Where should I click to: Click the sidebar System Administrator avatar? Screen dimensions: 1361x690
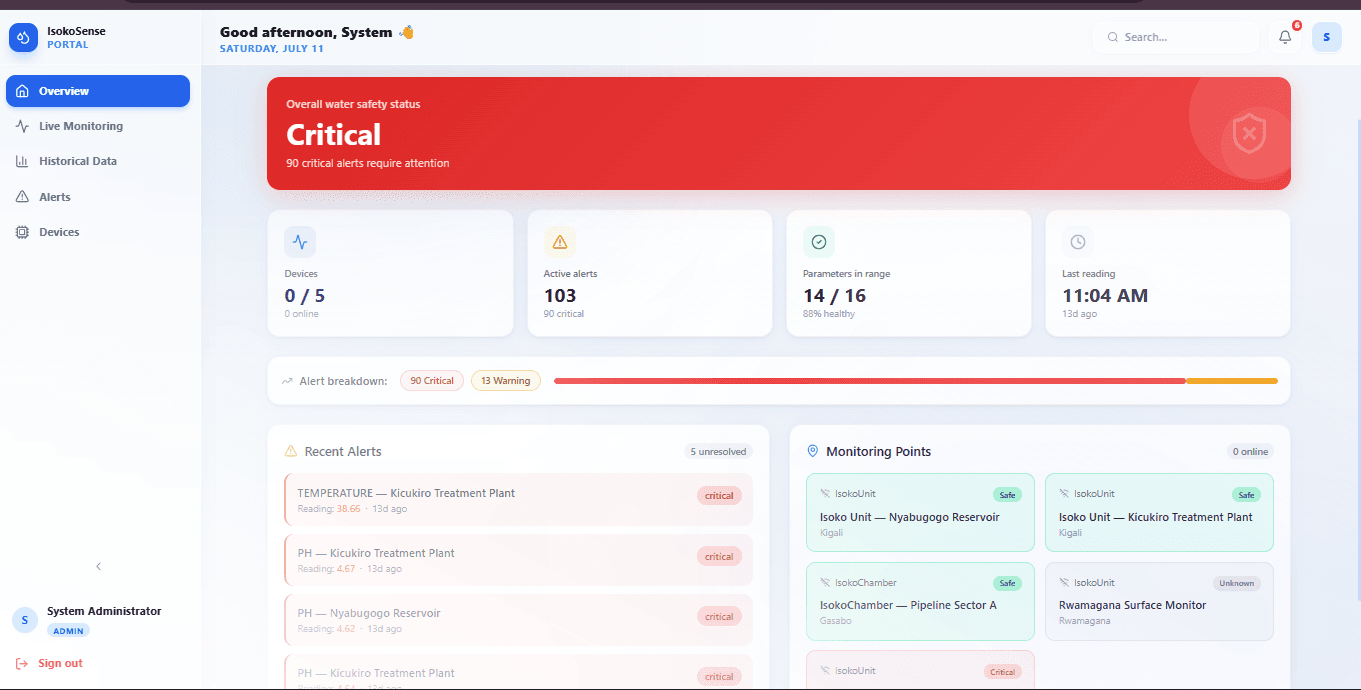[25, 620]
